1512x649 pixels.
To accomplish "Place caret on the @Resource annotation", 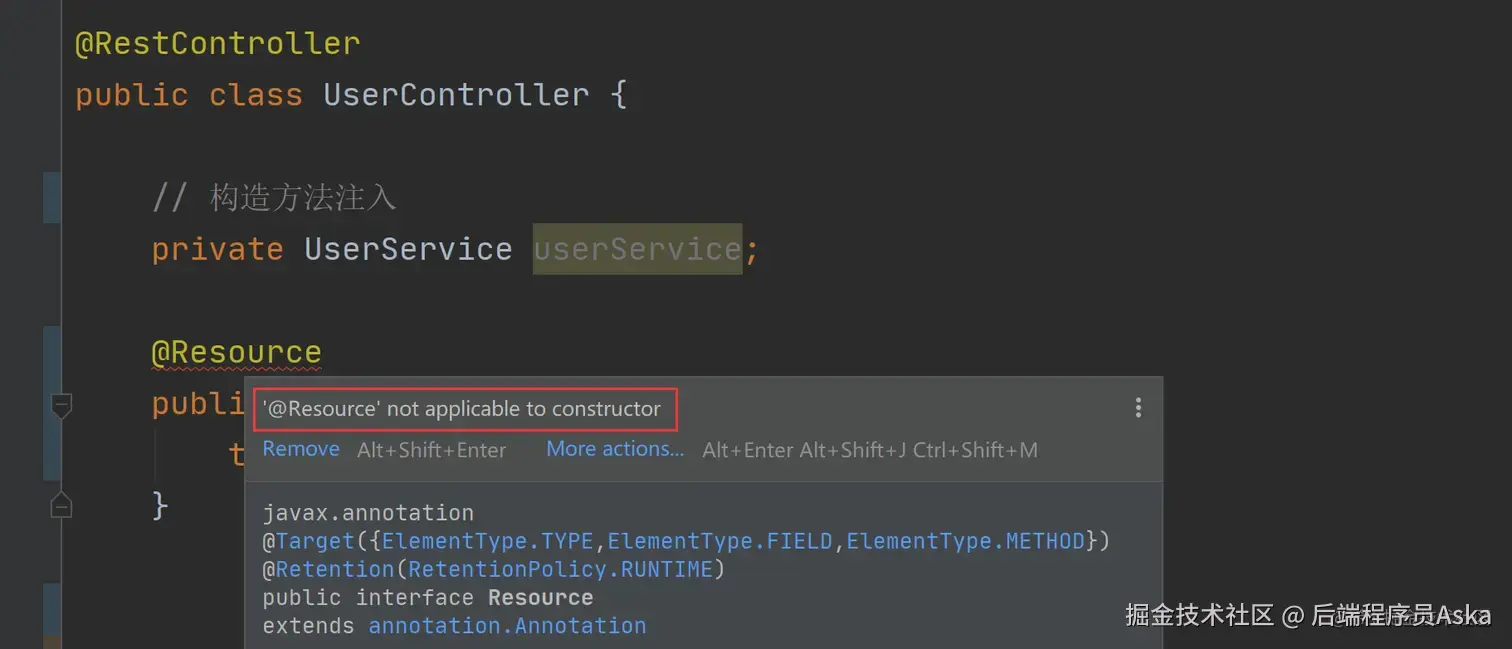I will click(236, 352).
